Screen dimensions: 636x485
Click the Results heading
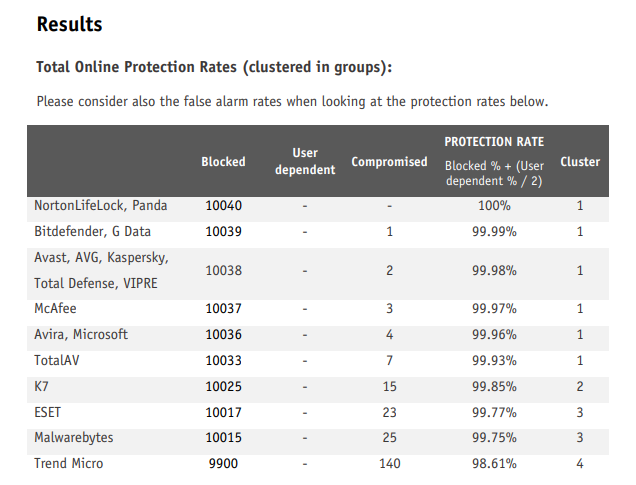pyautogui.click(x=69, y=24)
